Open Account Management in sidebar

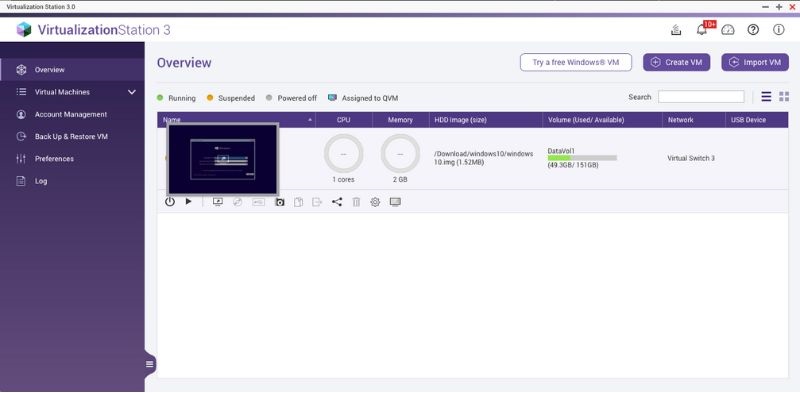click(x=71, y=114)
